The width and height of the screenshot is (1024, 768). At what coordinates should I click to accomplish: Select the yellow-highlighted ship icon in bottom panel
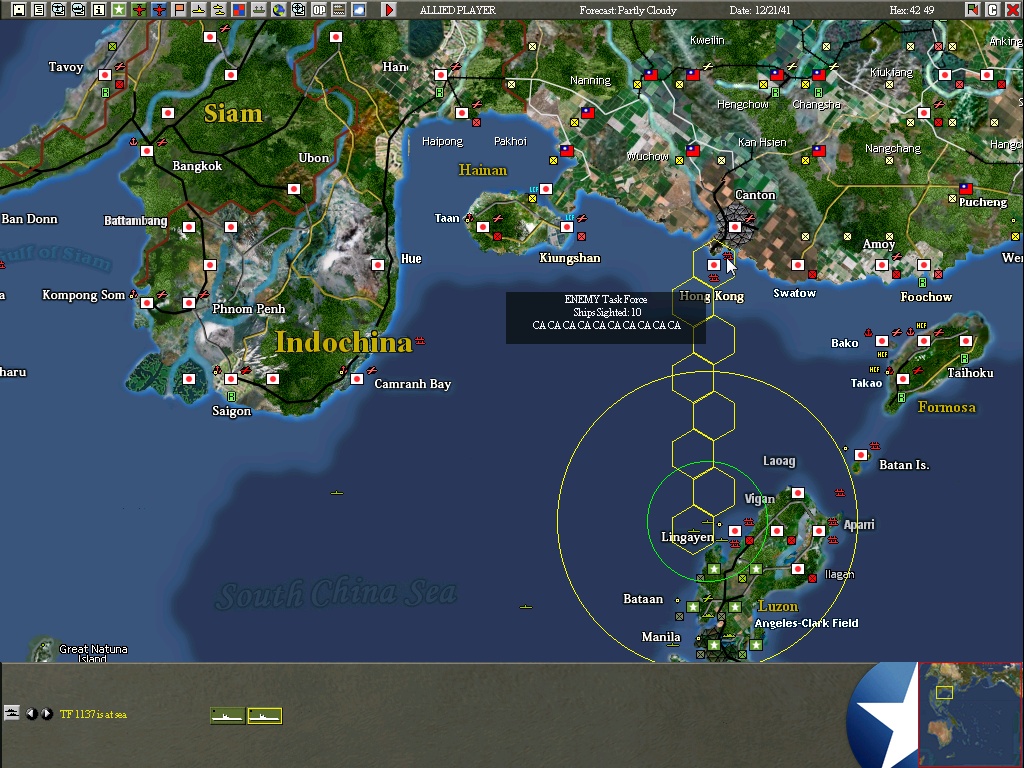click(x=264, y=716)
